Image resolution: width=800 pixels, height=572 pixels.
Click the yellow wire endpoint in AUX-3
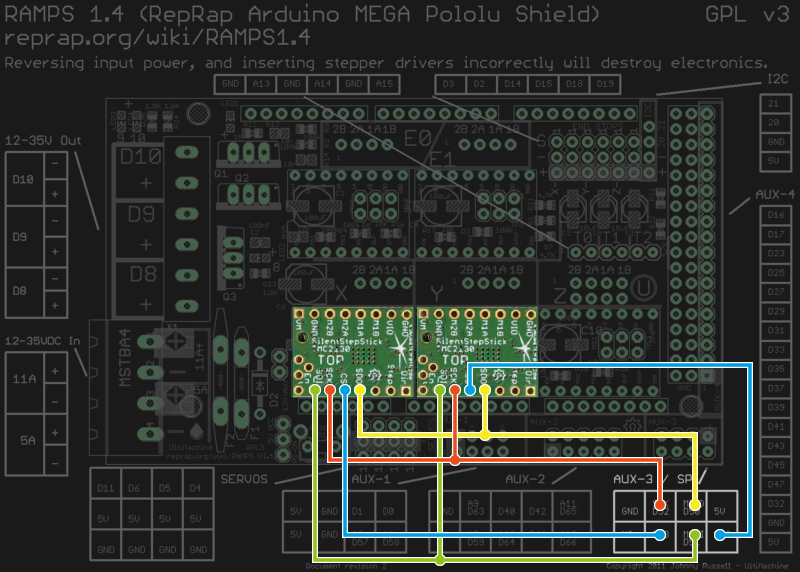point(694,505)
